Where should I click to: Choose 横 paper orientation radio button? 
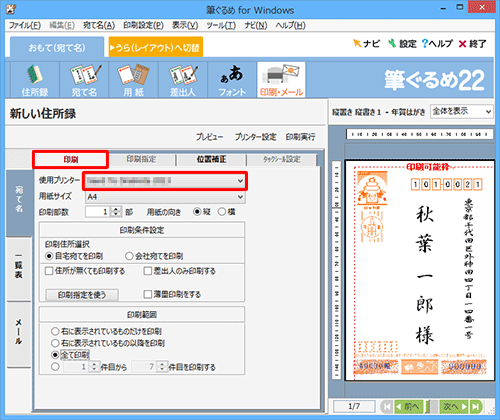click(222, 212)
